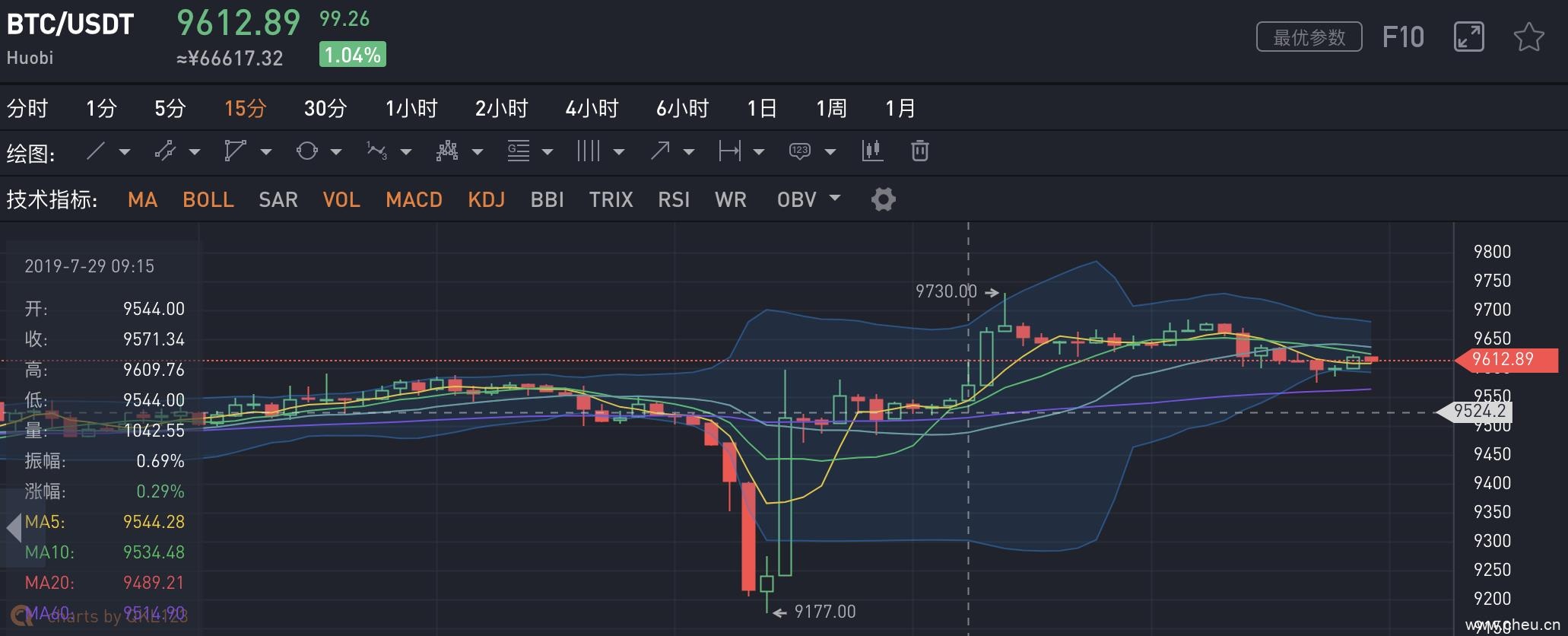Screen dimensions: 1568x636
Task: Enable the TRIX indicator
Action: 611,199
